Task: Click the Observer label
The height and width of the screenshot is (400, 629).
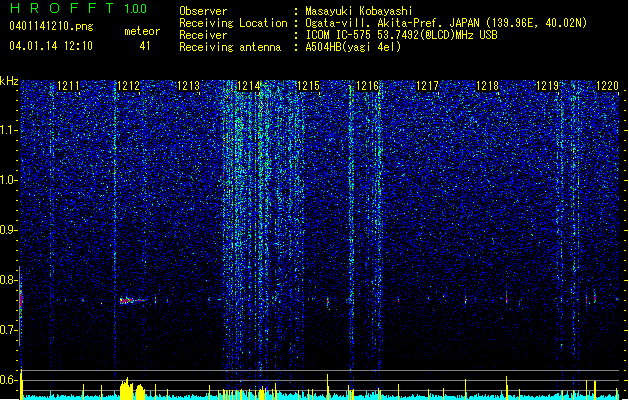Action: 203,11
